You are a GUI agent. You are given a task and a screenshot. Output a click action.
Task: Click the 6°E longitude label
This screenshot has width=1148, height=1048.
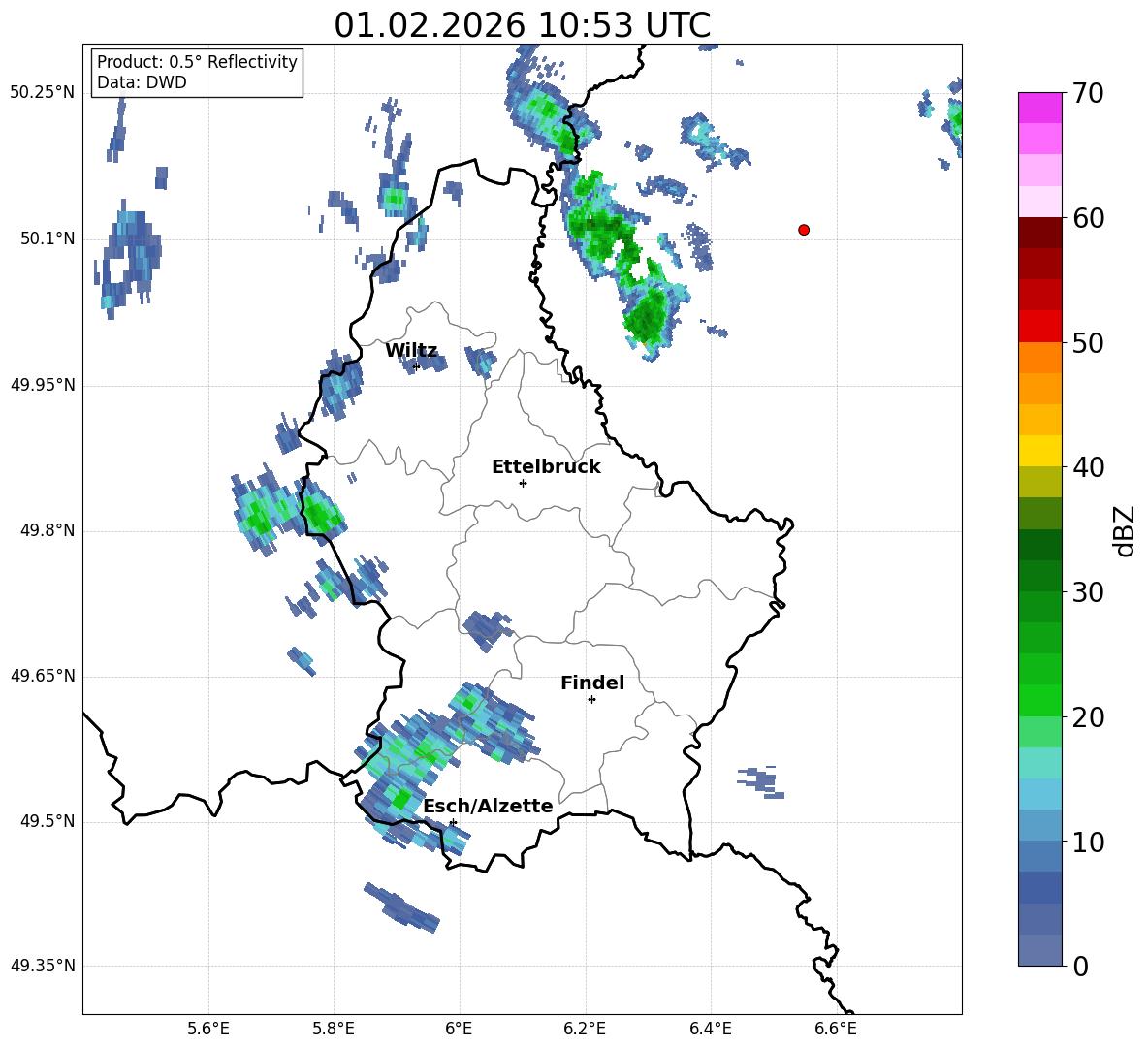click(x=459, y=1029)
